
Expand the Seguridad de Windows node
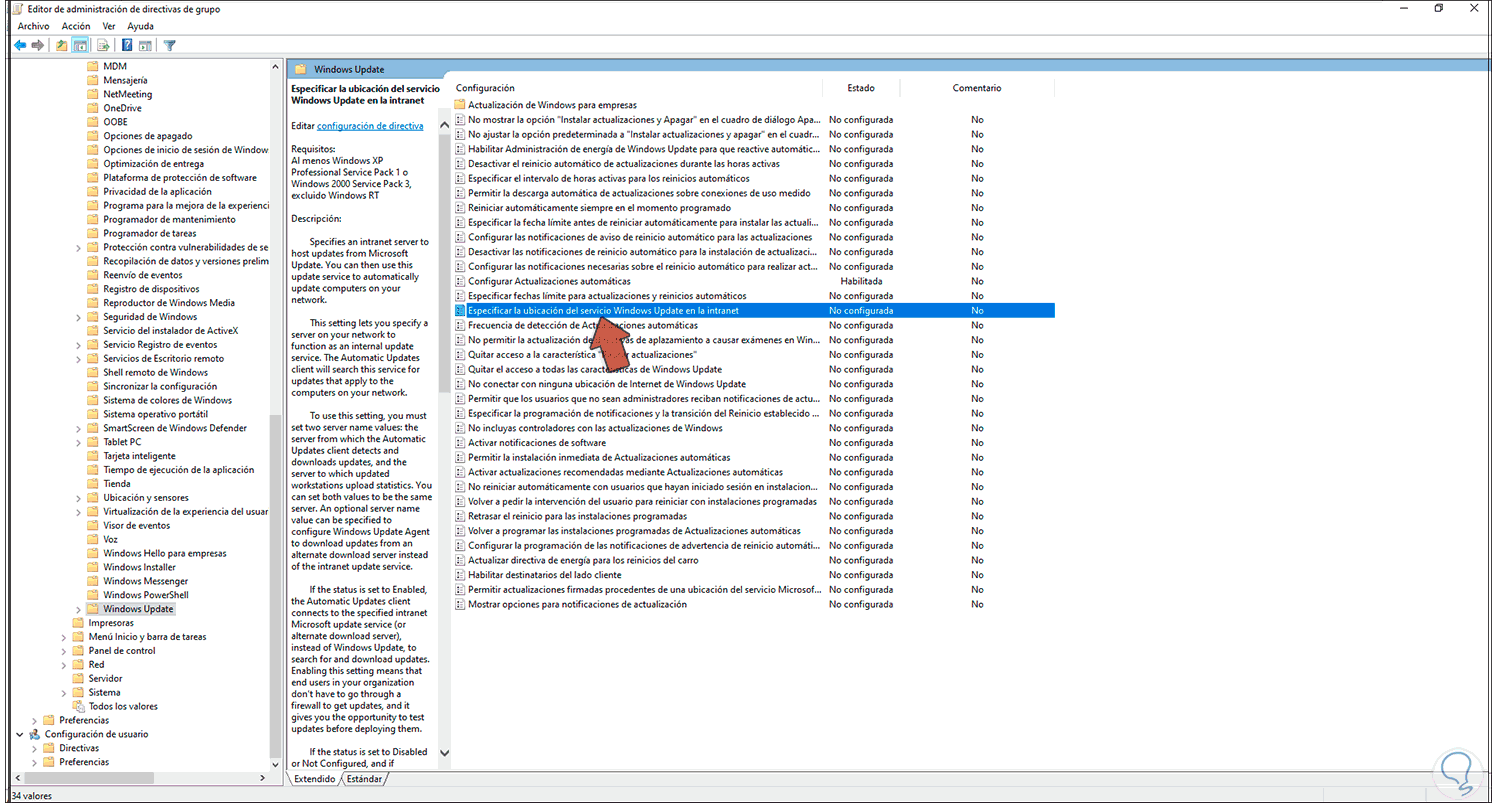pos(79,317)
